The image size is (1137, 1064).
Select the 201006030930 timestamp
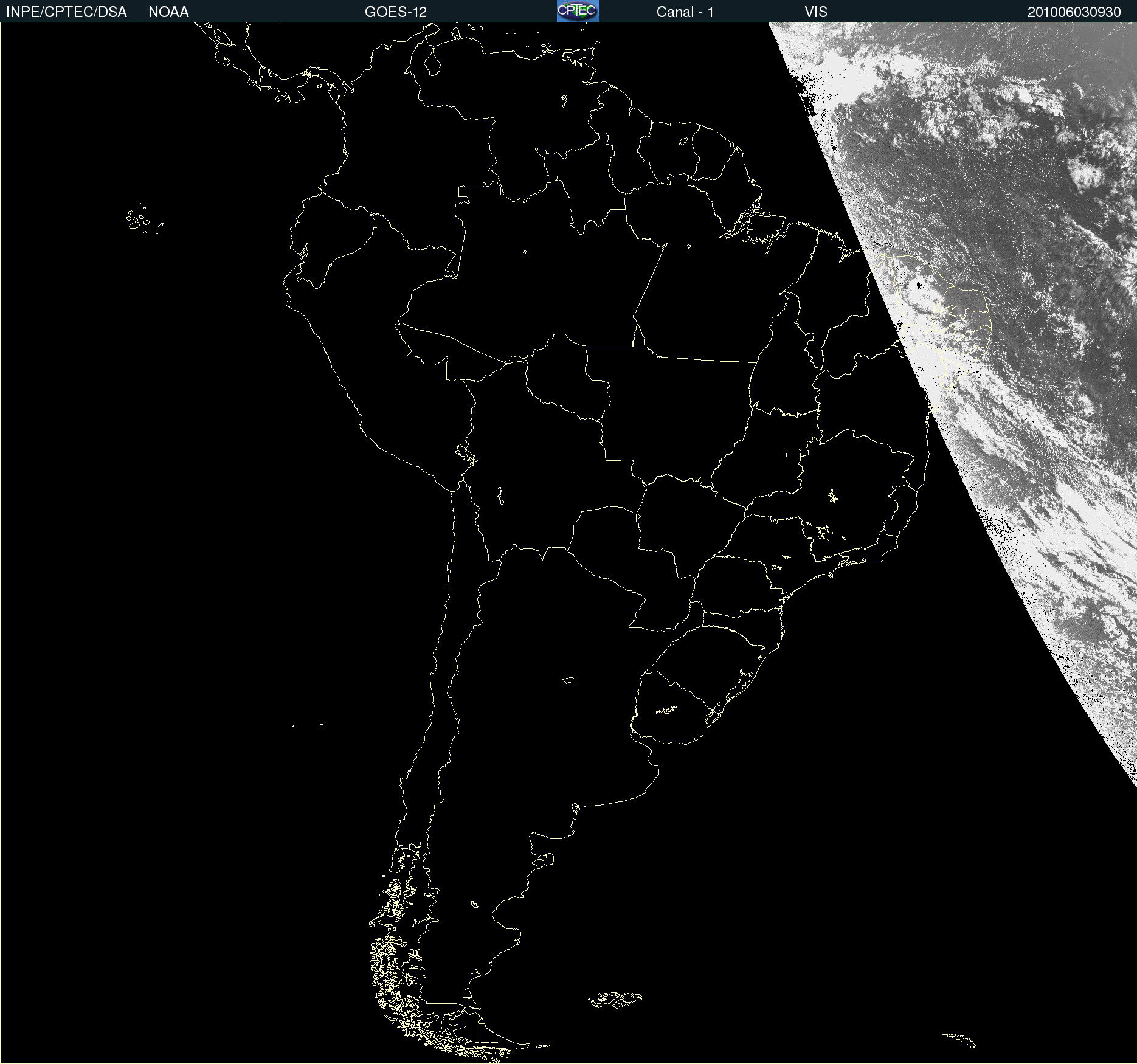(x=1074, y=12)
